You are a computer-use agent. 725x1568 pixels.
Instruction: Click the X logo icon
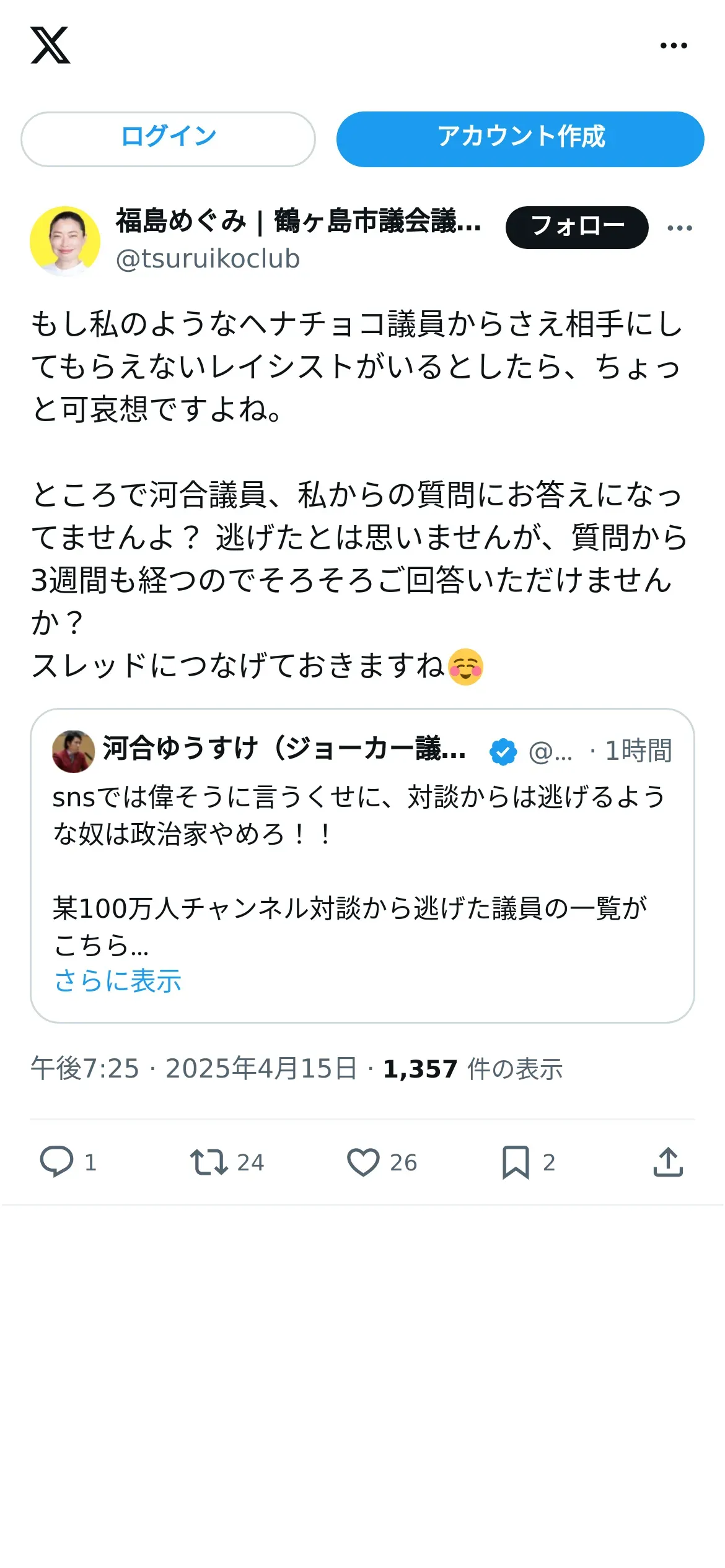pos(50,45)
